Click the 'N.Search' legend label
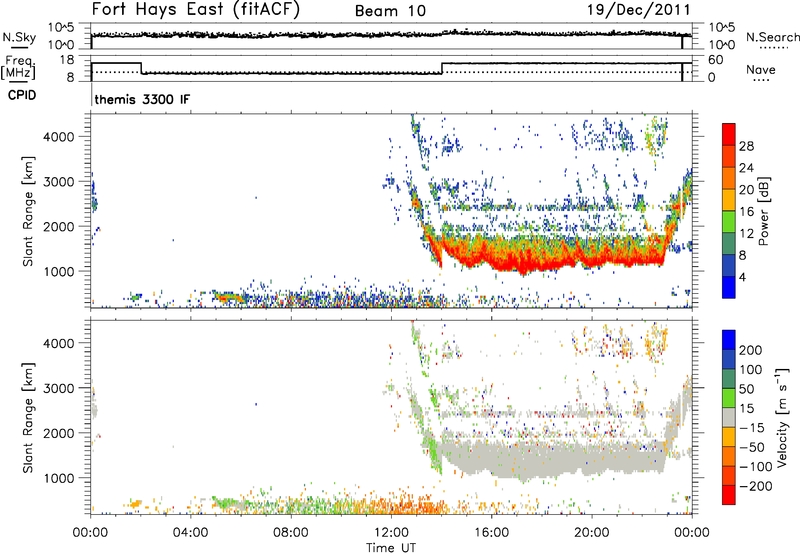 [772, 37]
